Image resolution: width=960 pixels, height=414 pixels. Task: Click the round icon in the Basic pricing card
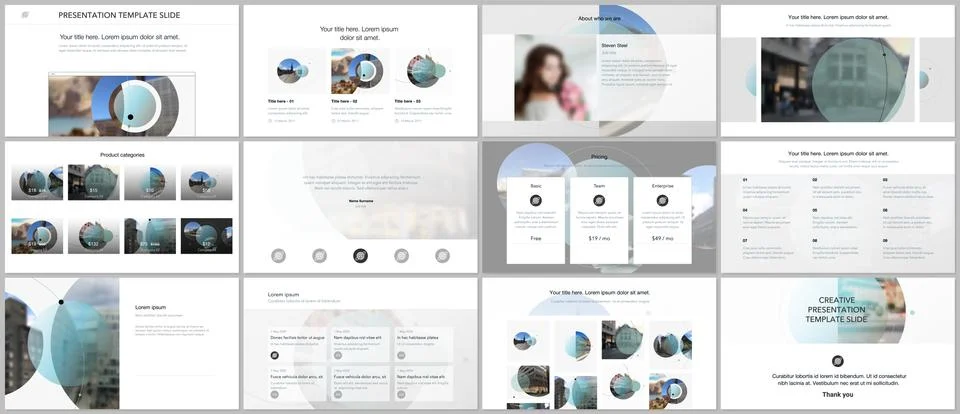[x=536, y=200]
